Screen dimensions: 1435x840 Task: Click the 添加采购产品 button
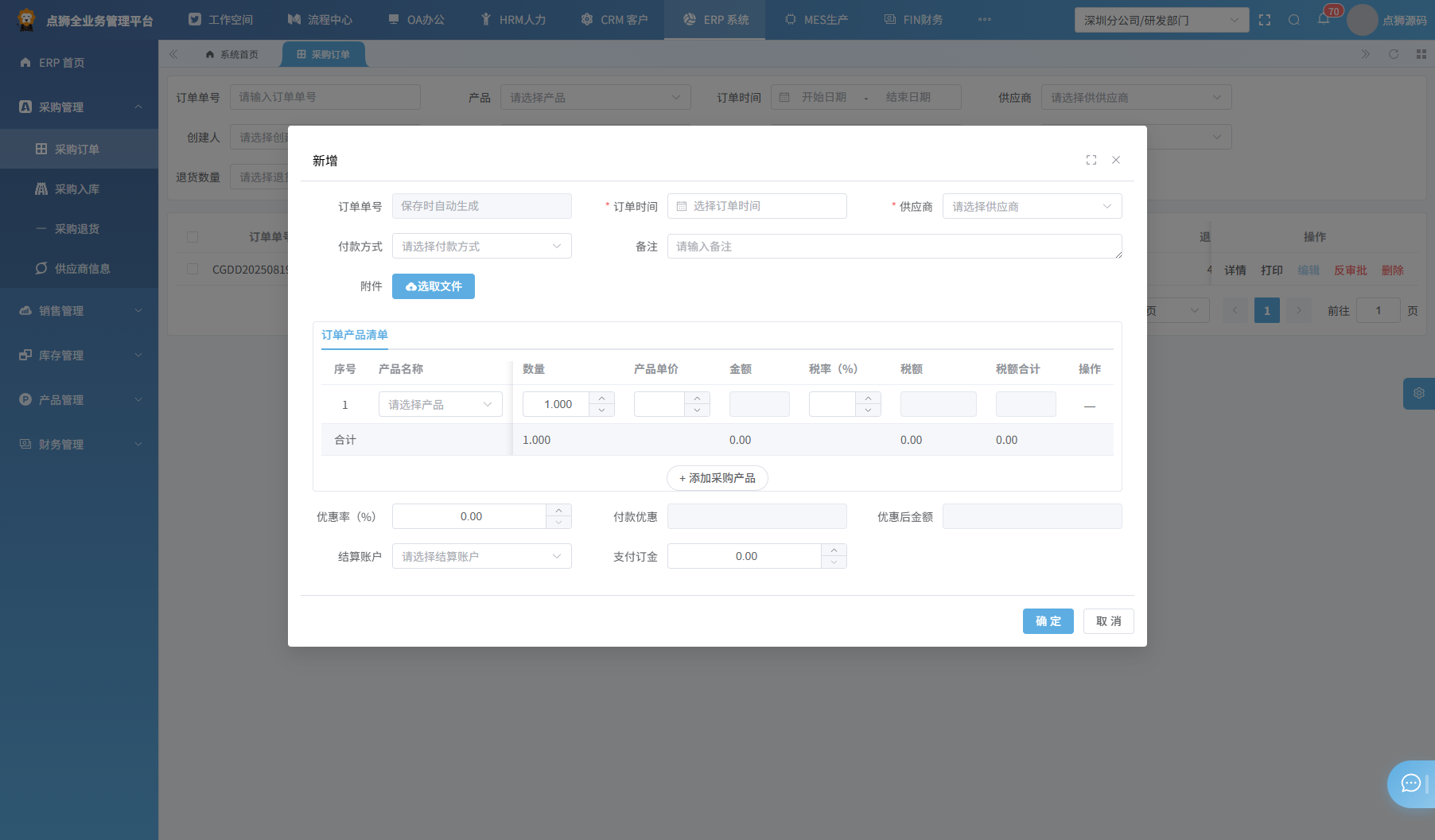pos(717,478)
